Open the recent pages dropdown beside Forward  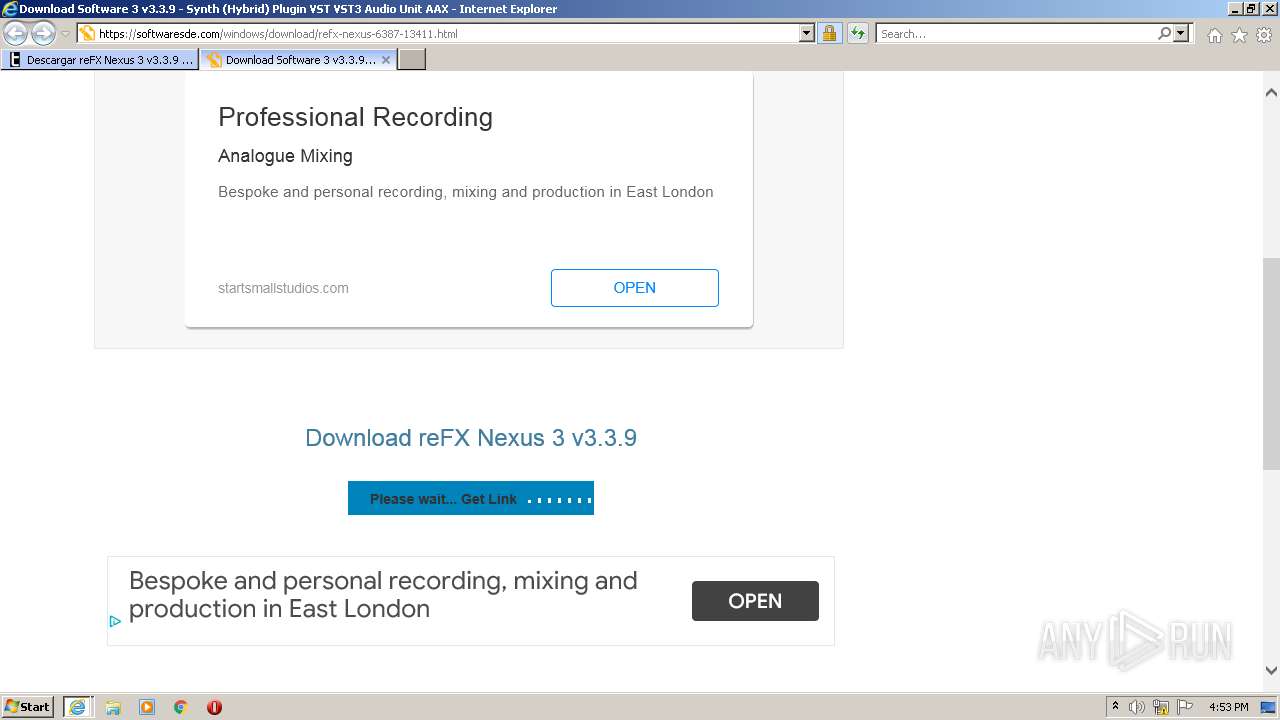tap(65, 34)
